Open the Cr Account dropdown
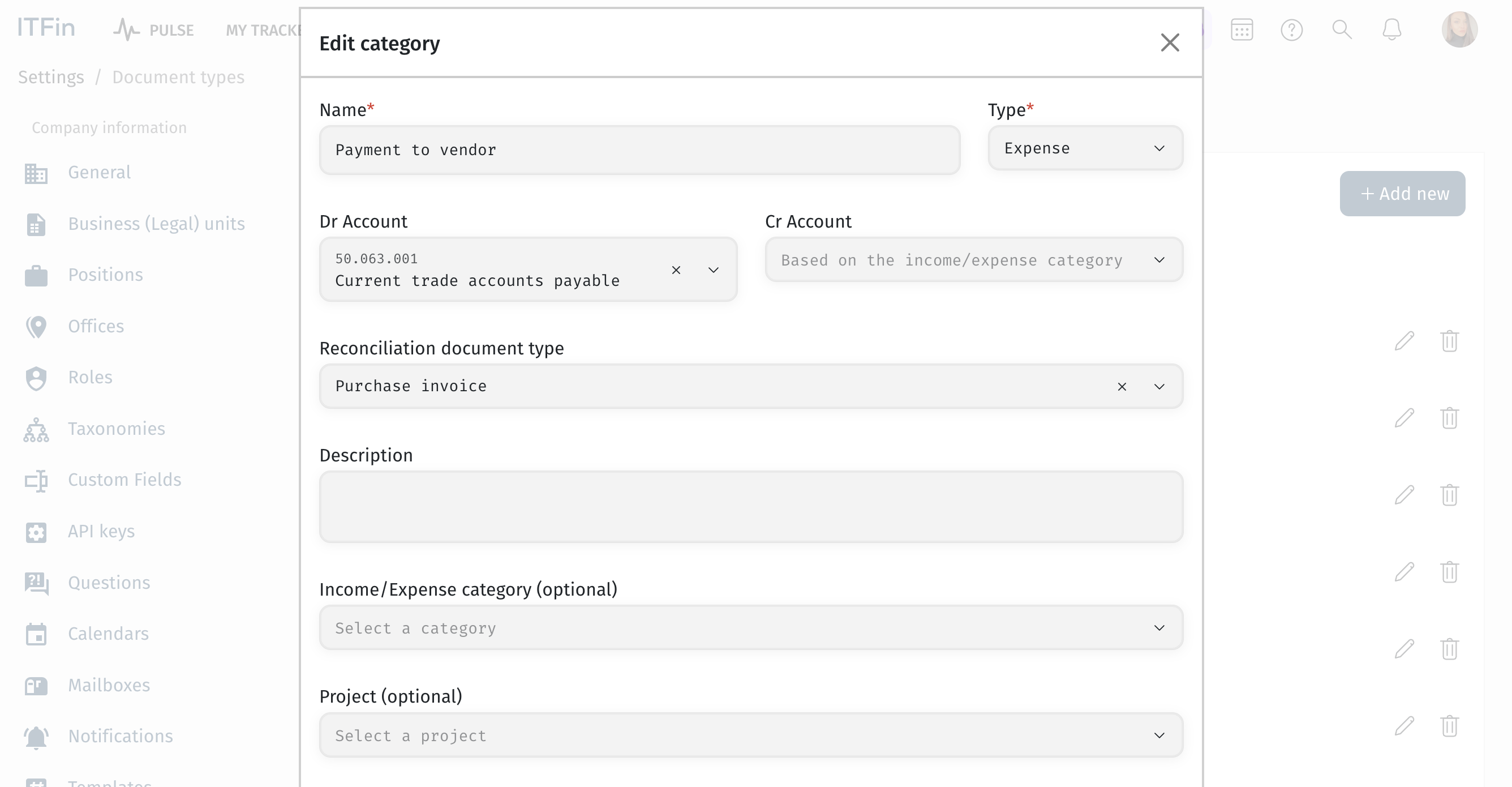Image resolution: width=1512 pixels, height=787 pixels. [974, 259]
